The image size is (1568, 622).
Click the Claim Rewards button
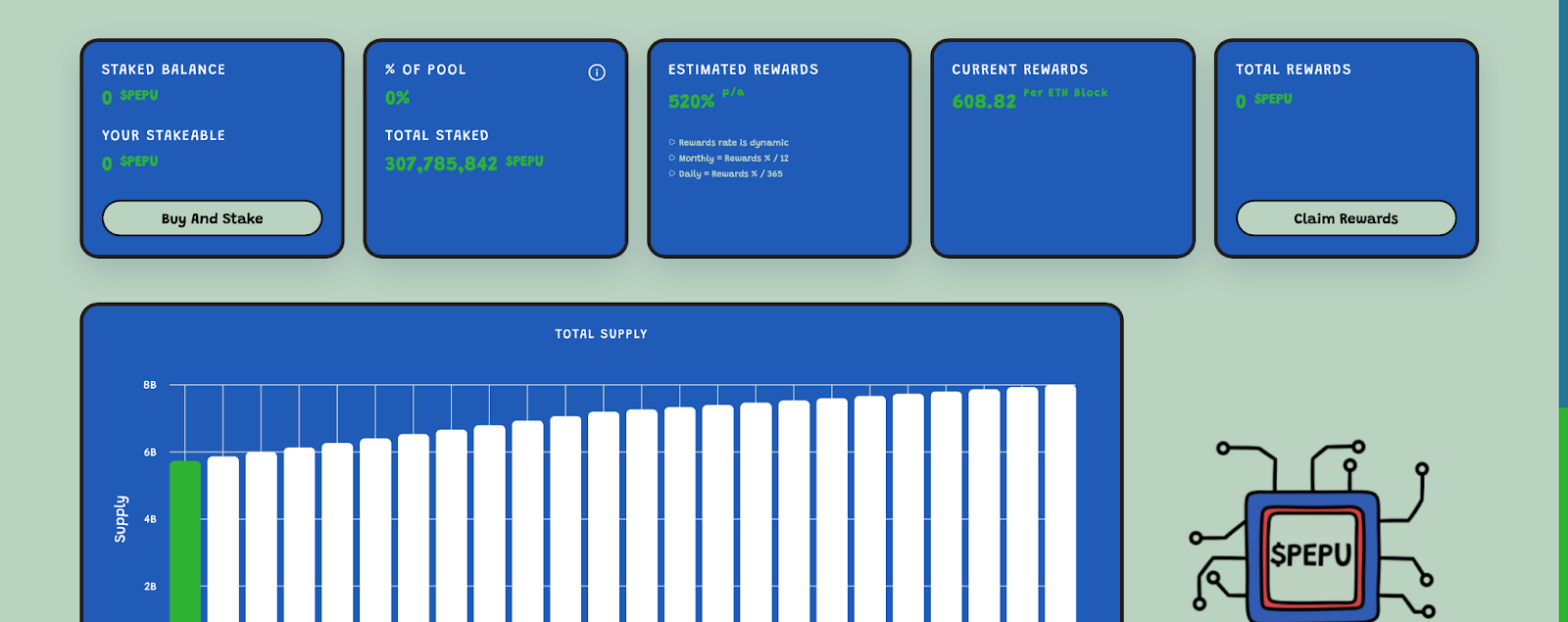coord(1346,218)
